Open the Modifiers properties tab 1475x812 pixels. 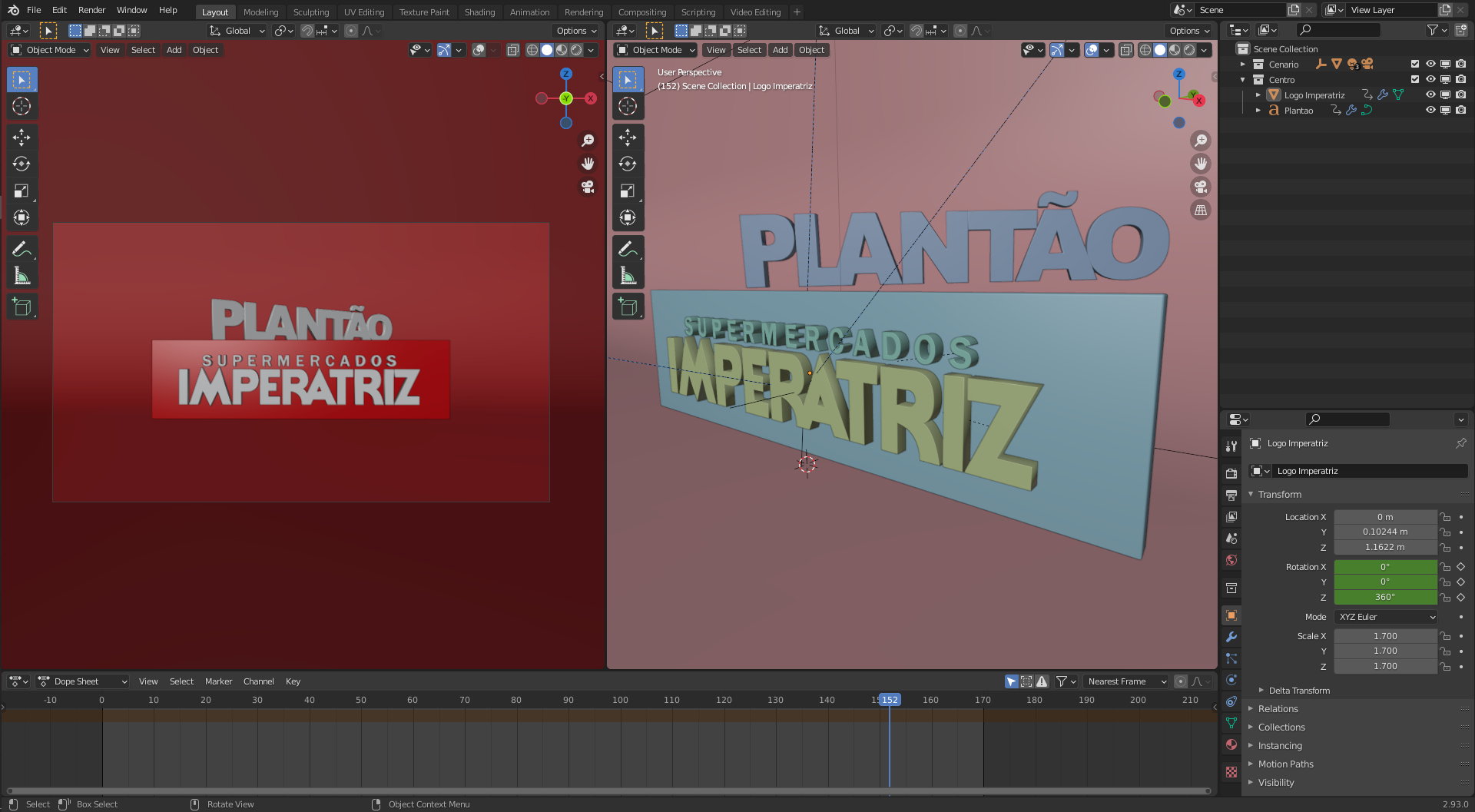1231,637
